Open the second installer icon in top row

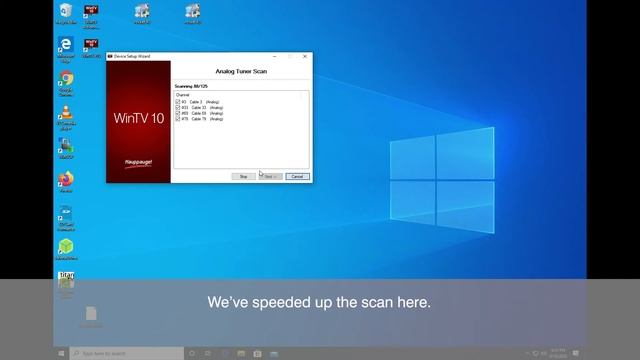pyautogui.click(x=193, y=14)
